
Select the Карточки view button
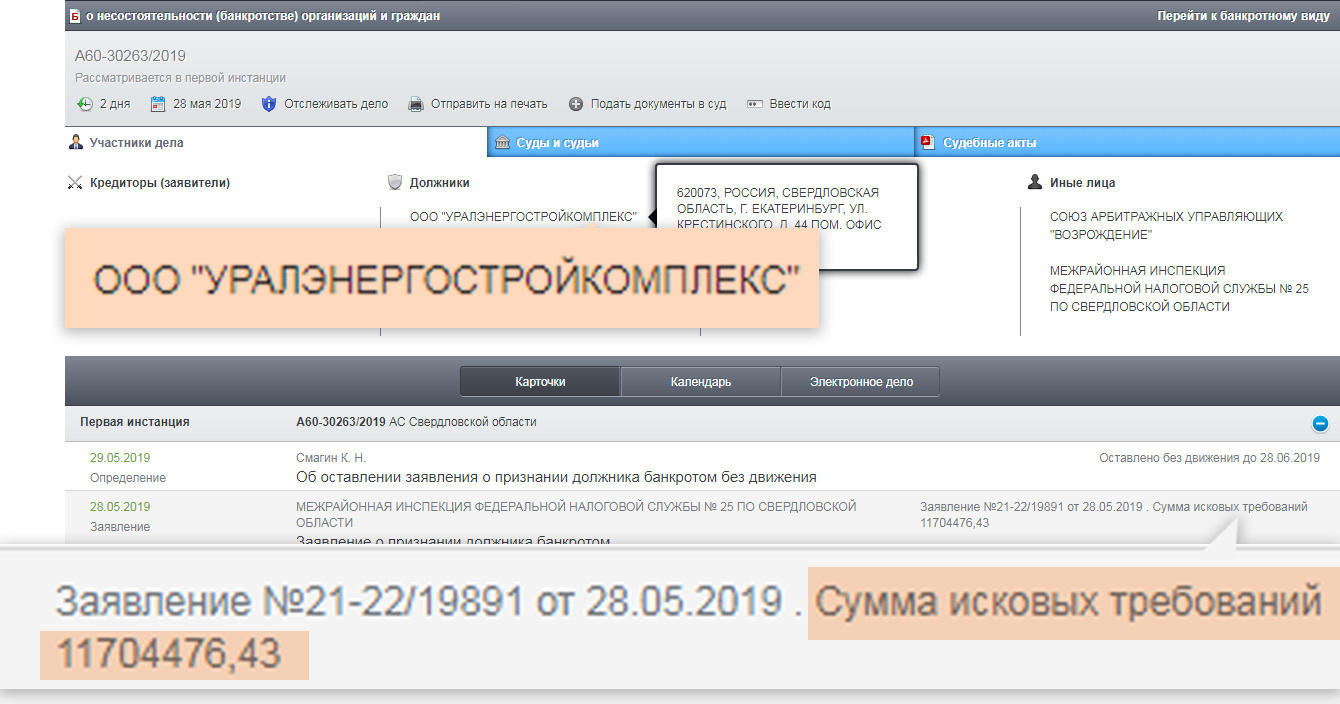coord(540,382)
